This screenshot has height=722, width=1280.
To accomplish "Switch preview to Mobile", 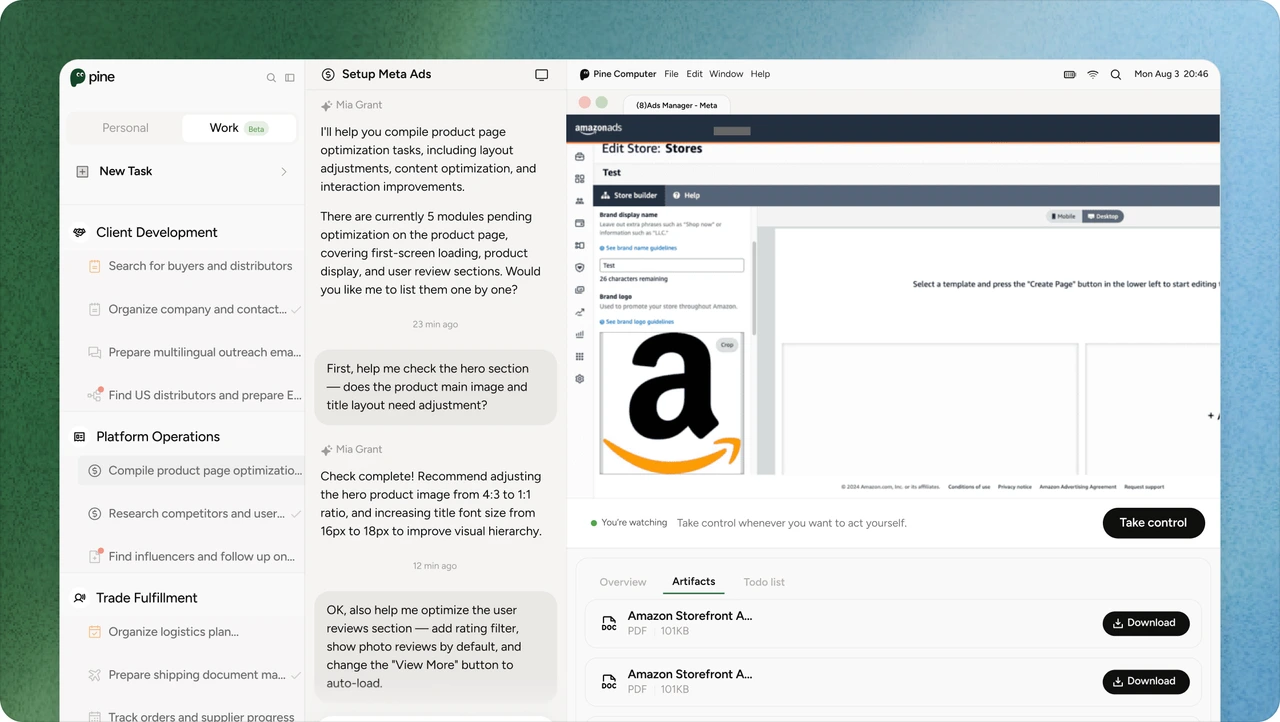I will point(1063,216).
